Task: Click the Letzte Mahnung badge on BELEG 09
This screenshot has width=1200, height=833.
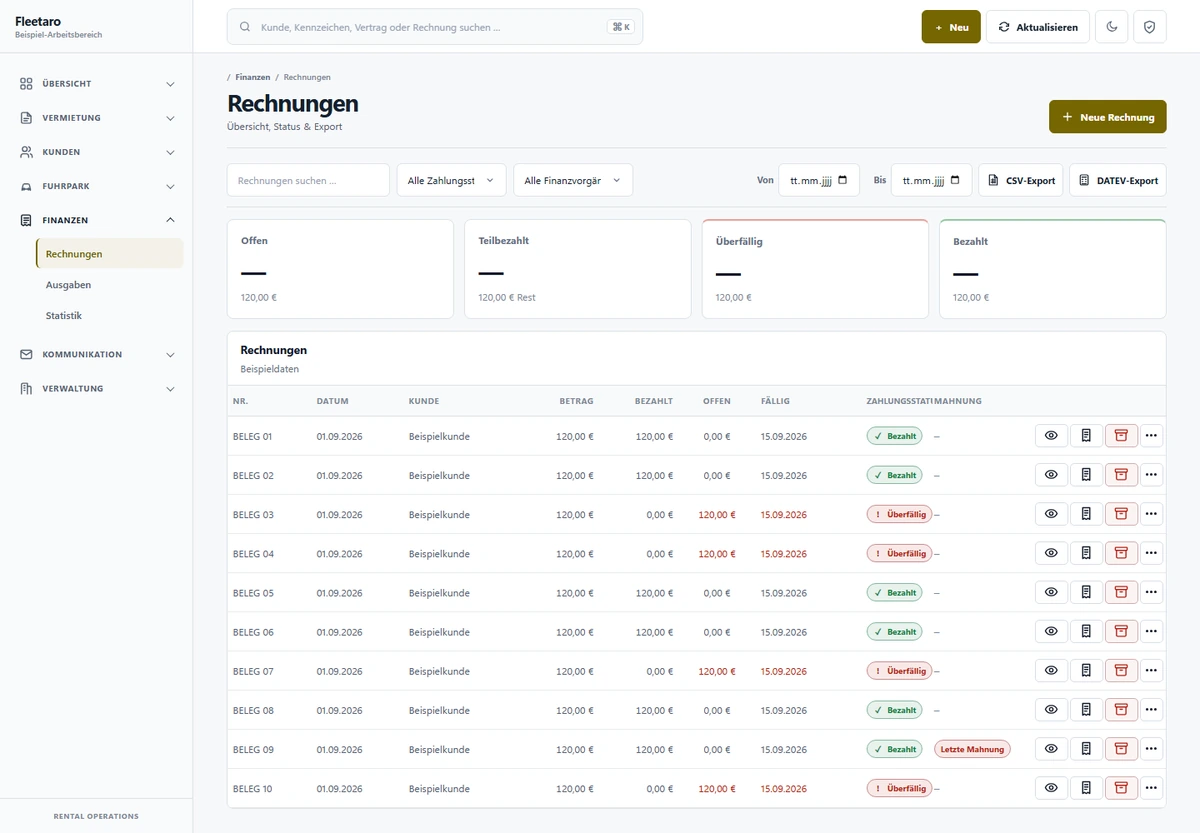Action: 972,749
